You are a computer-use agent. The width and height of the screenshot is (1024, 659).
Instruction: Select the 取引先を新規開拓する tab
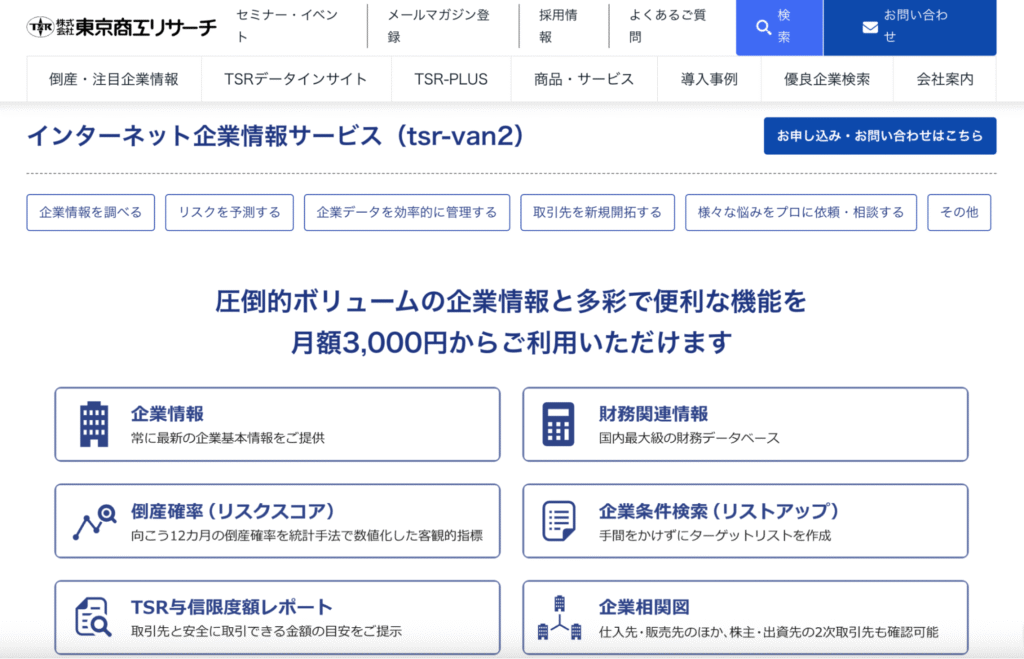598,212
